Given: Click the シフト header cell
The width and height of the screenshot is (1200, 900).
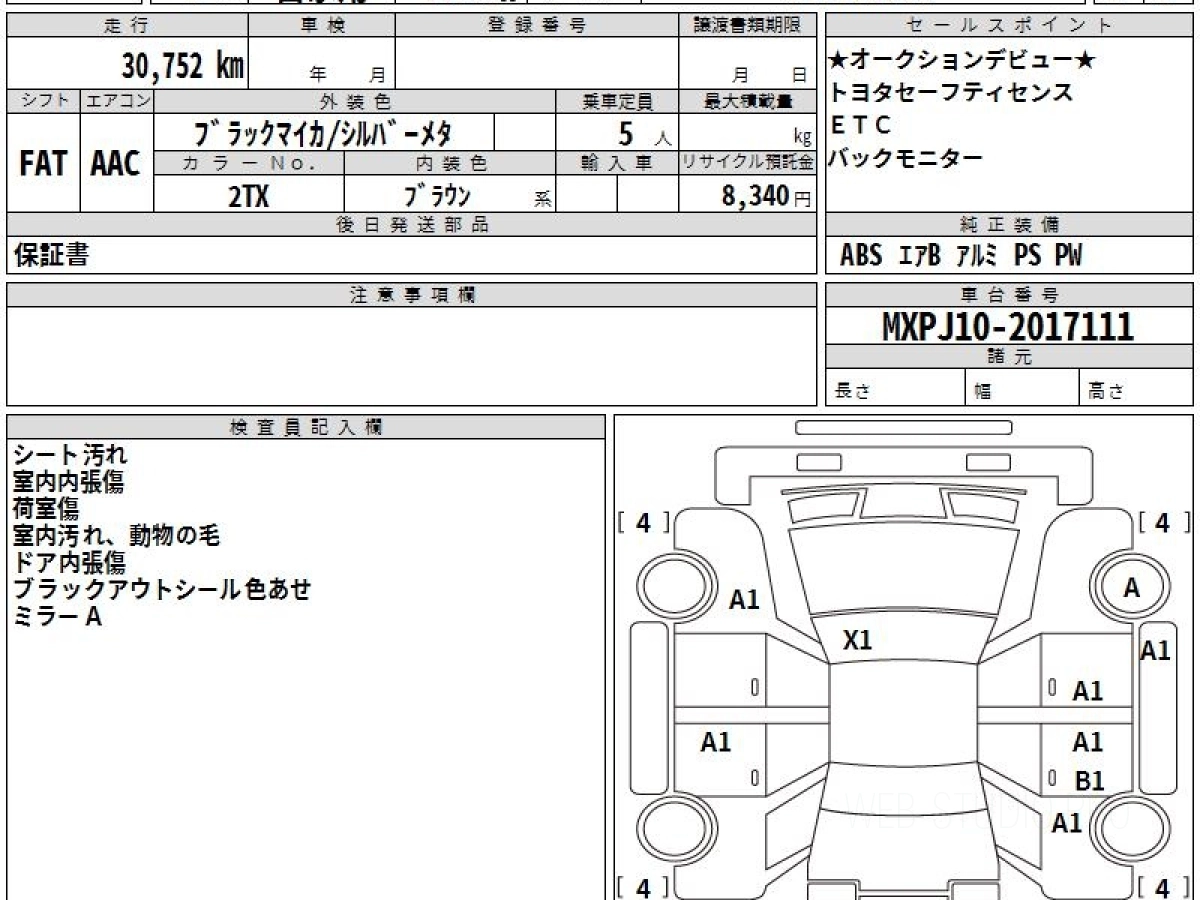Looking at the screenshot, I should pyautogui.click(x=43, y=101).
